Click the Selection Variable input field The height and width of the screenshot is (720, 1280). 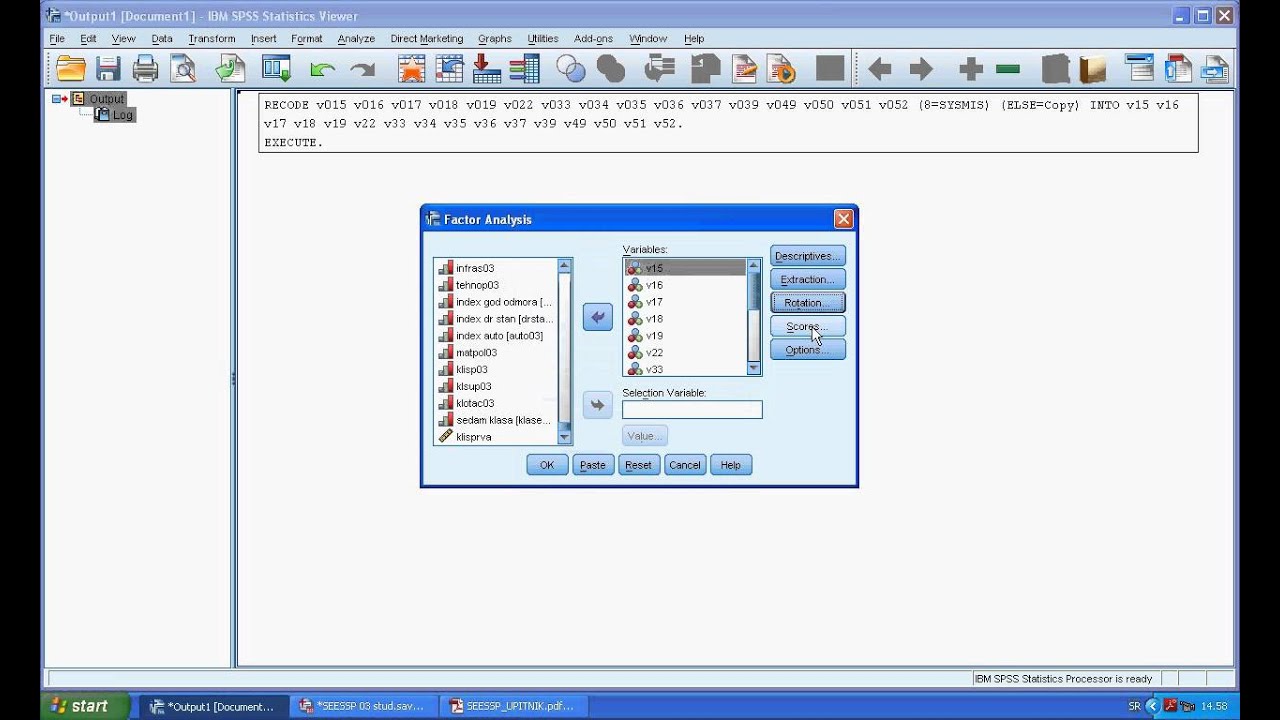[692, 409]
